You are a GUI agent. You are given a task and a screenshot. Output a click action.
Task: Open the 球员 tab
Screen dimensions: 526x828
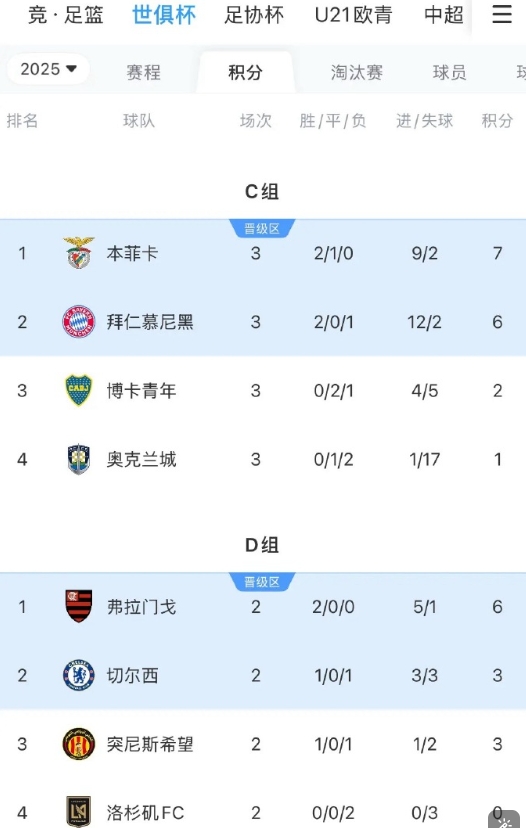[x=449, y=72]
